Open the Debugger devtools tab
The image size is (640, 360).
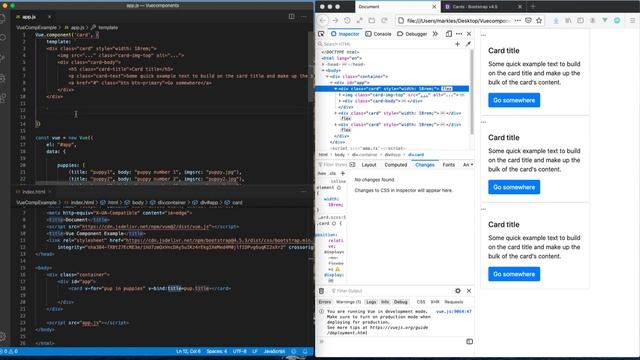coord(412,34)
